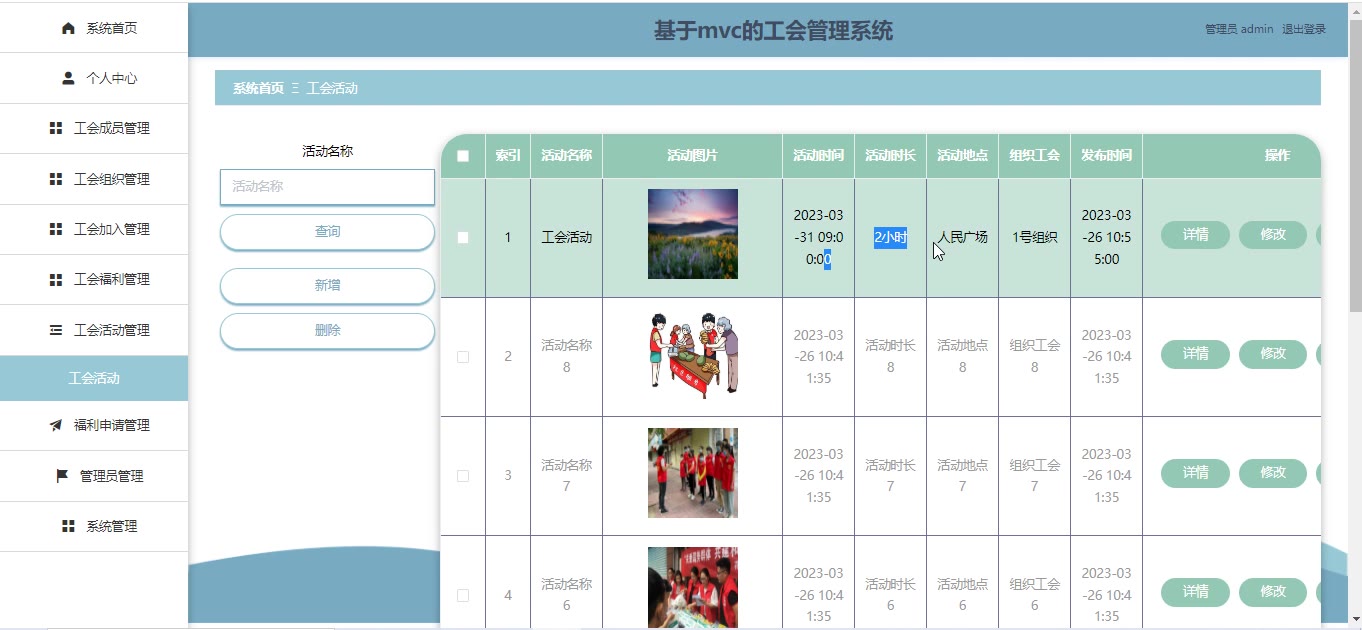Image resolution: width=1362 pixels, height=630 pixels.
Task: Click the 活动时间 column header
Action: [818, 156]
